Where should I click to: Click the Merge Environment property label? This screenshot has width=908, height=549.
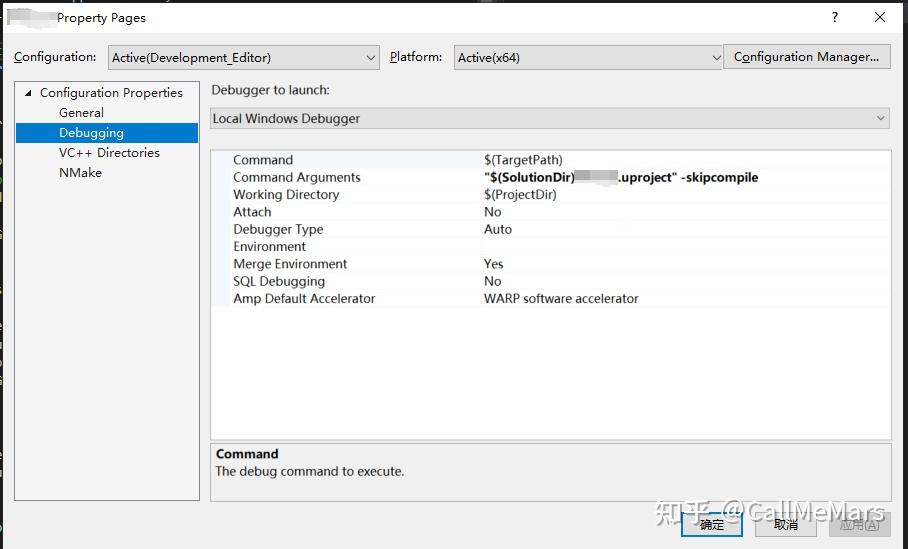click(290, 264)
